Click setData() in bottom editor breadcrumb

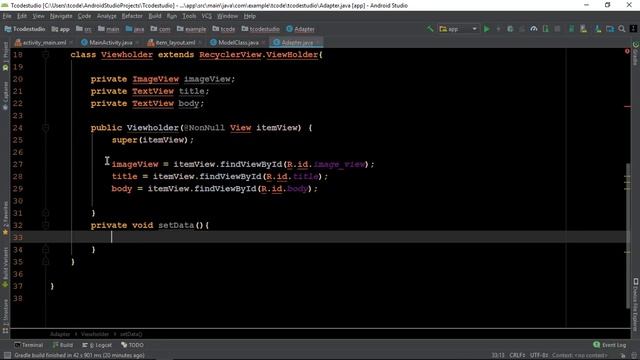[x=131, y=334]
